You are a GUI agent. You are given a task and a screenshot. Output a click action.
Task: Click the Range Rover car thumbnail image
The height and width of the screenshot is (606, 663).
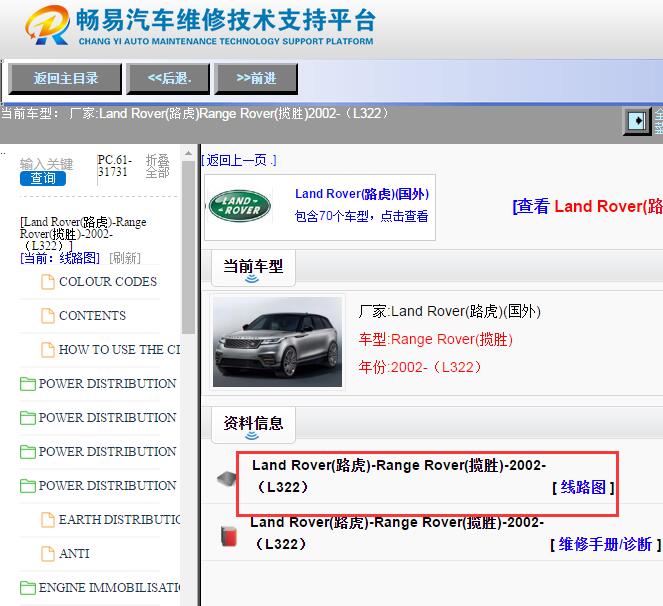point(277,342)
